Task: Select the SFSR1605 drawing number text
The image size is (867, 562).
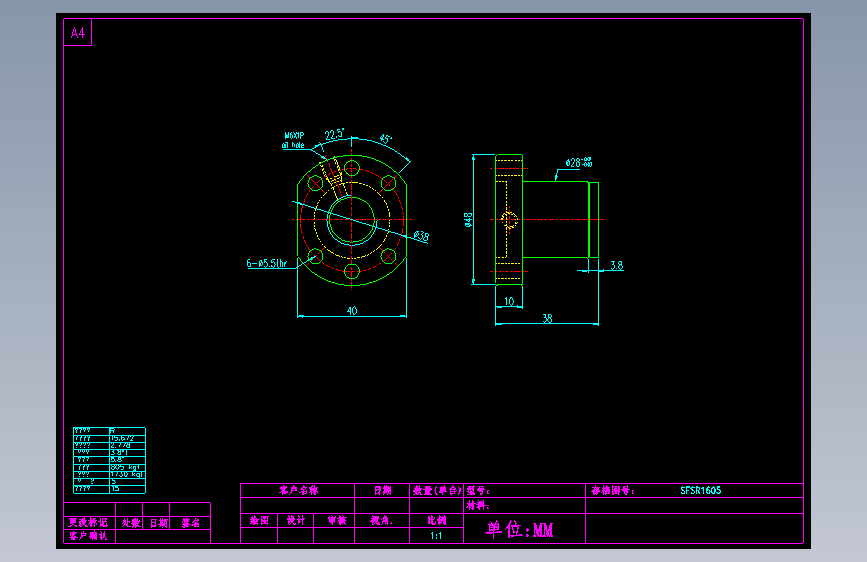Action: pyautogui.click(x=701, y=490)
